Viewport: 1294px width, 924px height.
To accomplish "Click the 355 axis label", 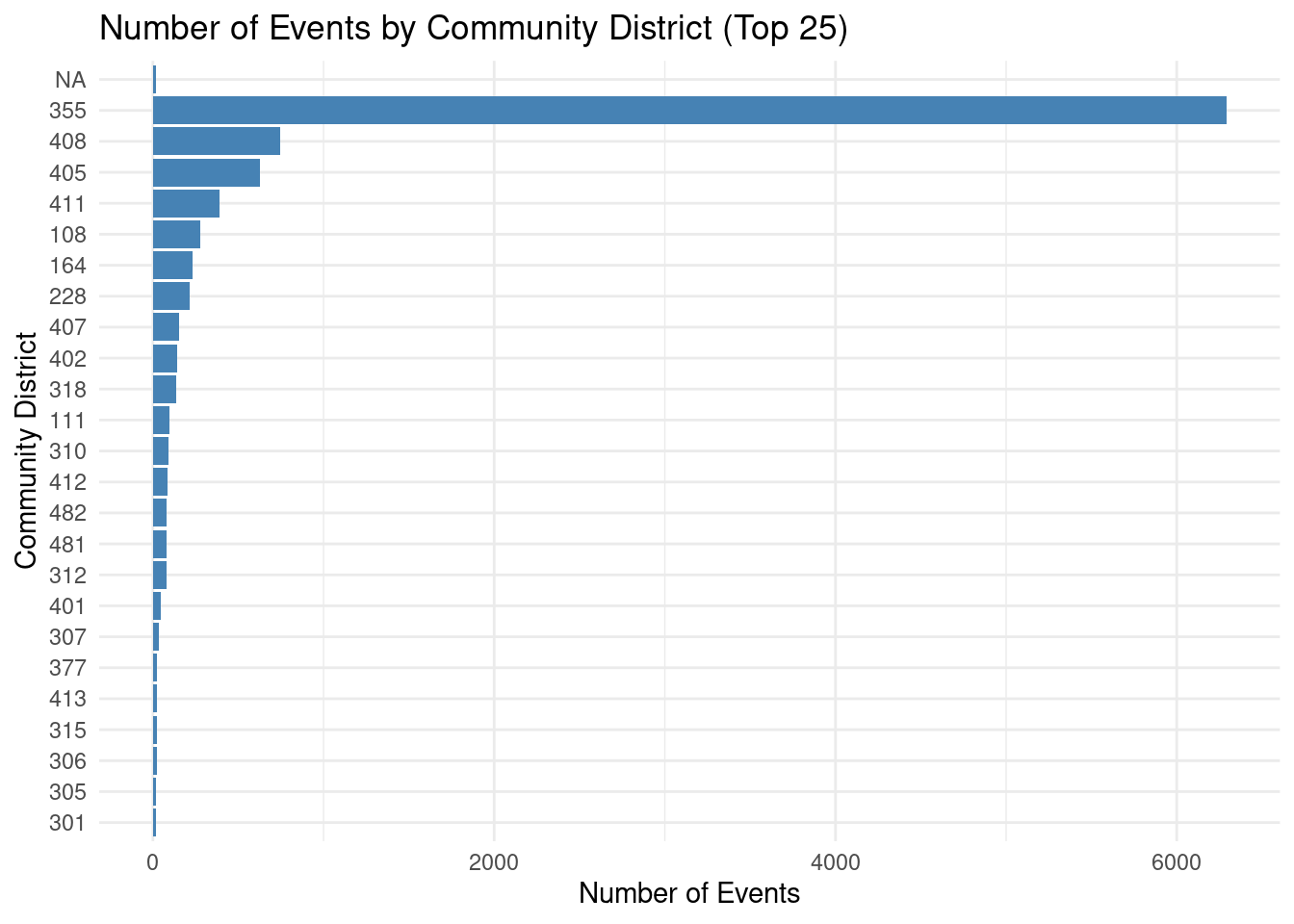I will (67, 109).
